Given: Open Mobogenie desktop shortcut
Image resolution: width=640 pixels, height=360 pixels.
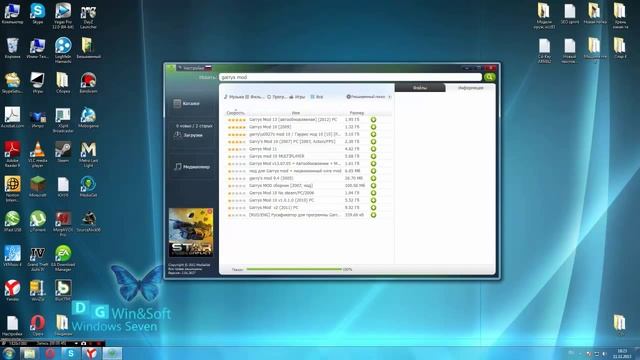Looking at the screenshot, I should [x=88, y=118].
